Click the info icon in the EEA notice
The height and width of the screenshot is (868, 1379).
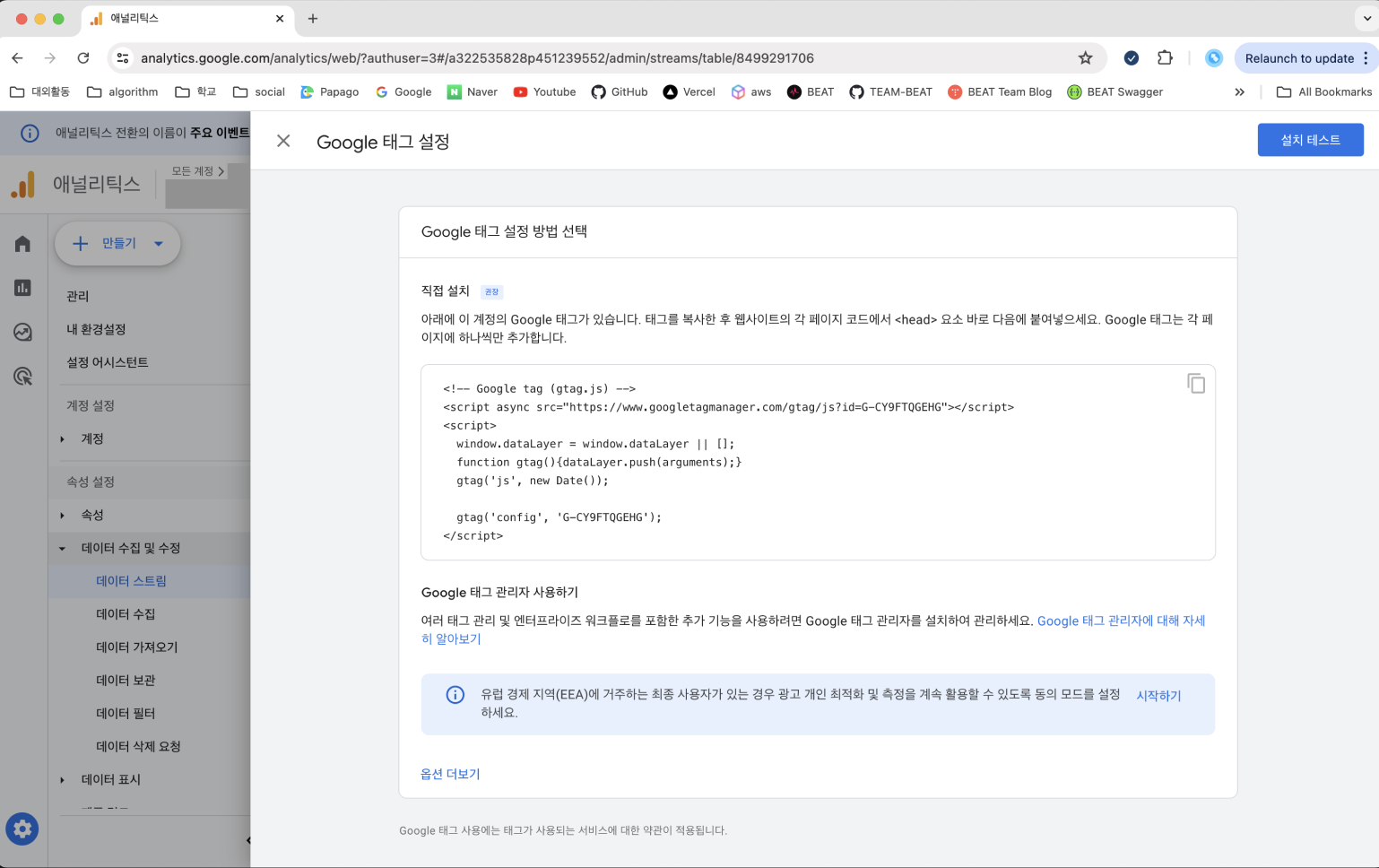455,695
